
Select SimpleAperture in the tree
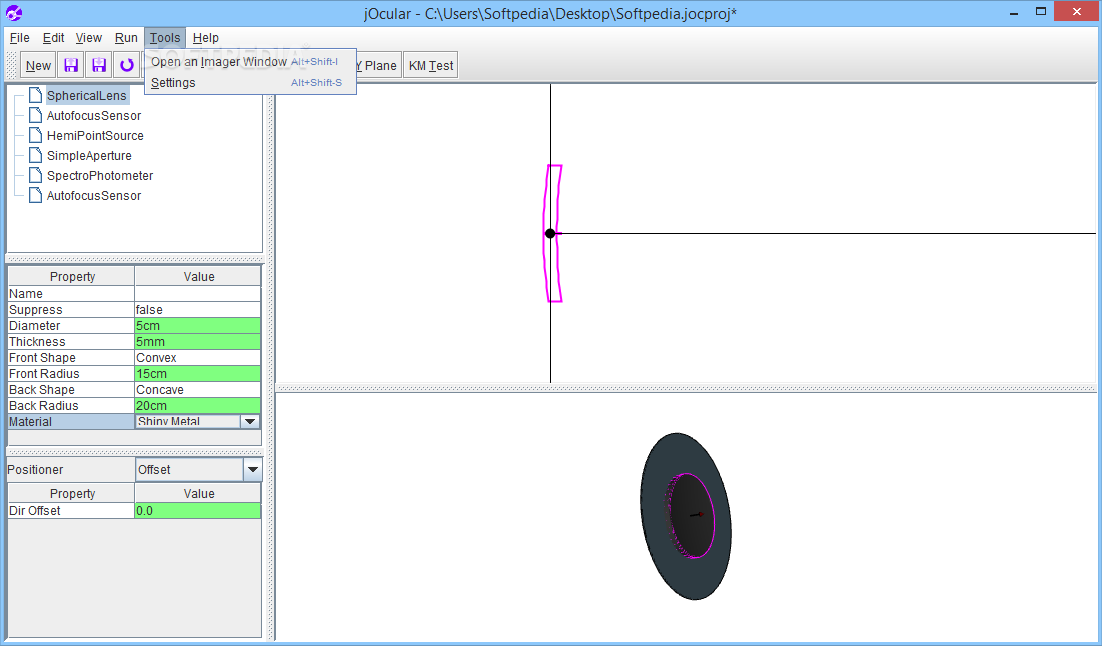89,155
